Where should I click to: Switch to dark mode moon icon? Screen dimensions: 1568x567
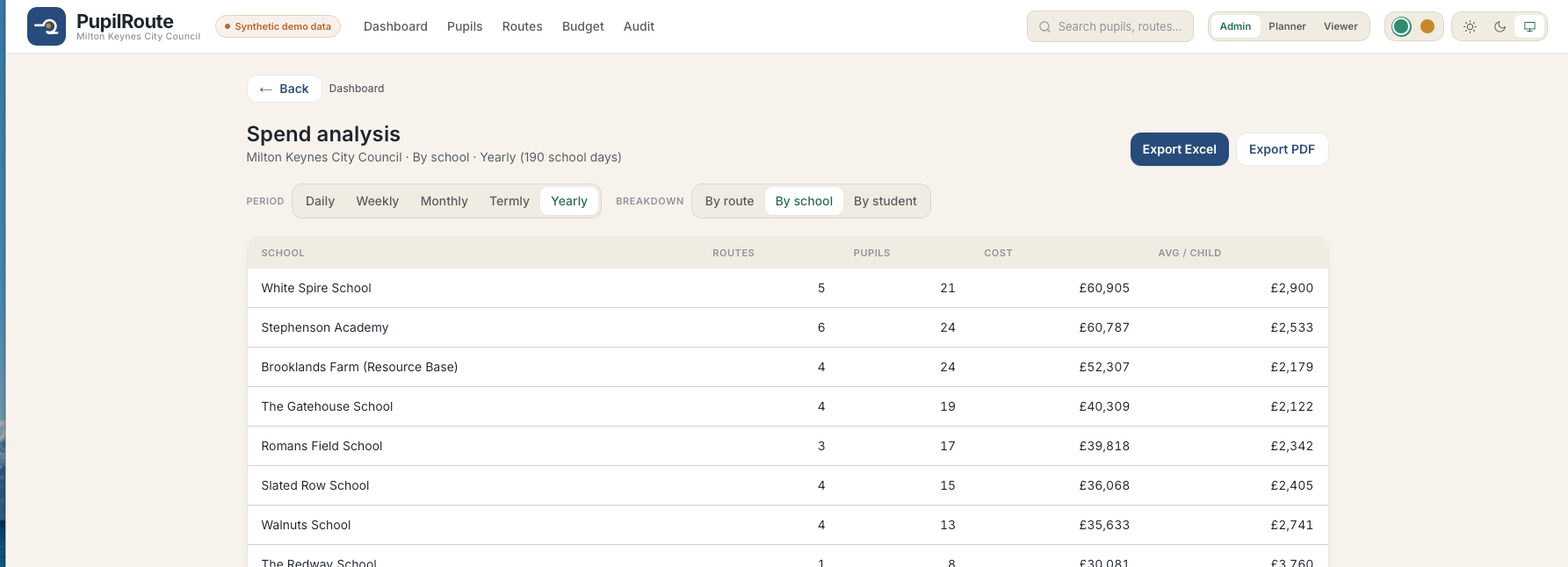tap(1499, 26)
